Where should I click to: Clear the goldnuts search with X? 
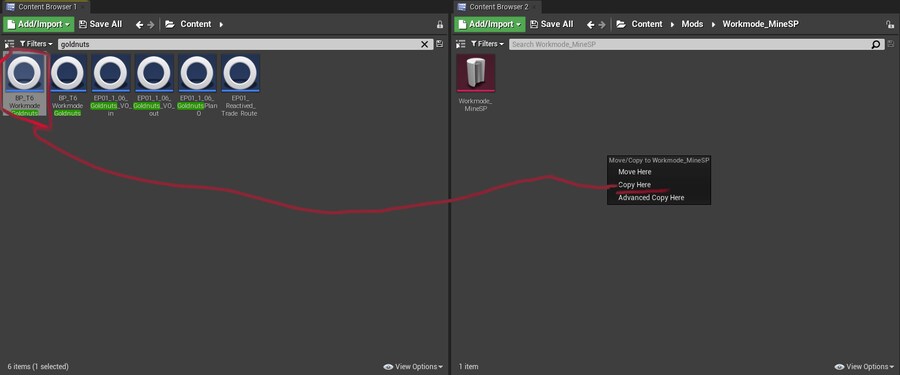pos(425,44)
